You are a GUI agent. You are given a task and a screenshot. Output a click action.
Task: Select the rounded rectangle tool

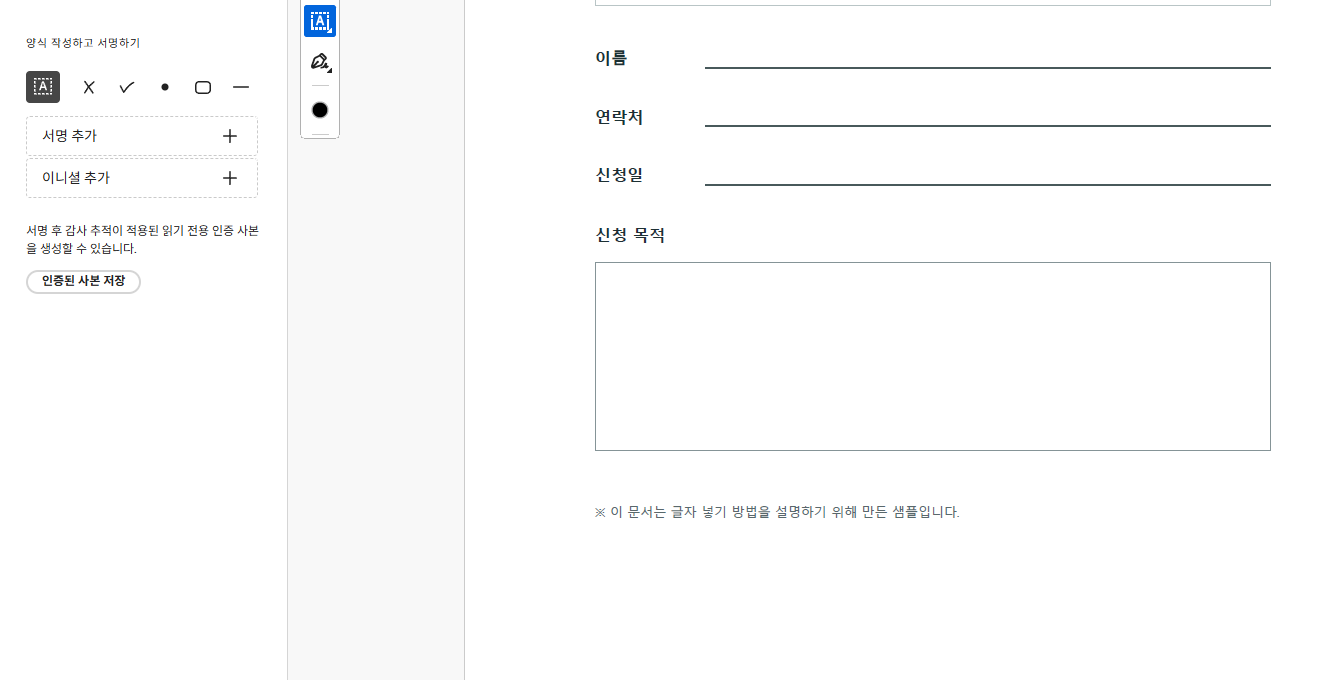203,87
